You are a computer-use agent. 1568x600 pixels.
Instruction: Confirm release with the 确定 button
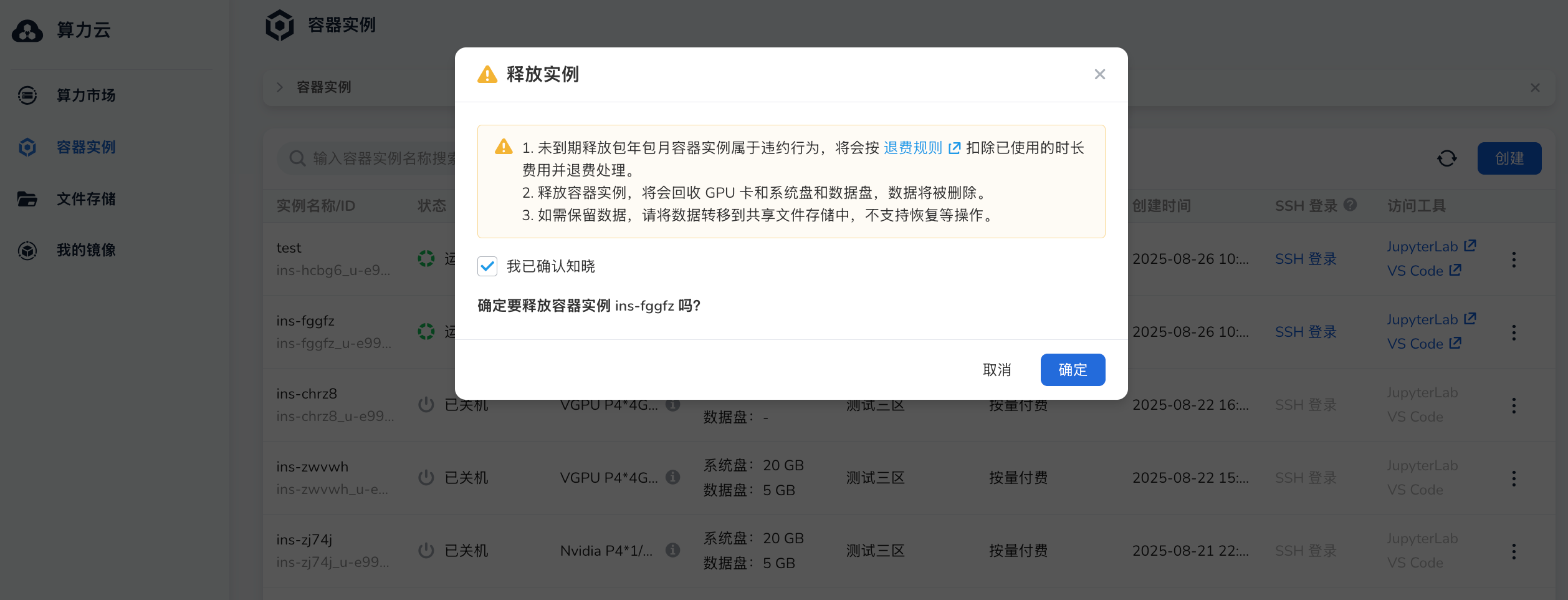1072,370
